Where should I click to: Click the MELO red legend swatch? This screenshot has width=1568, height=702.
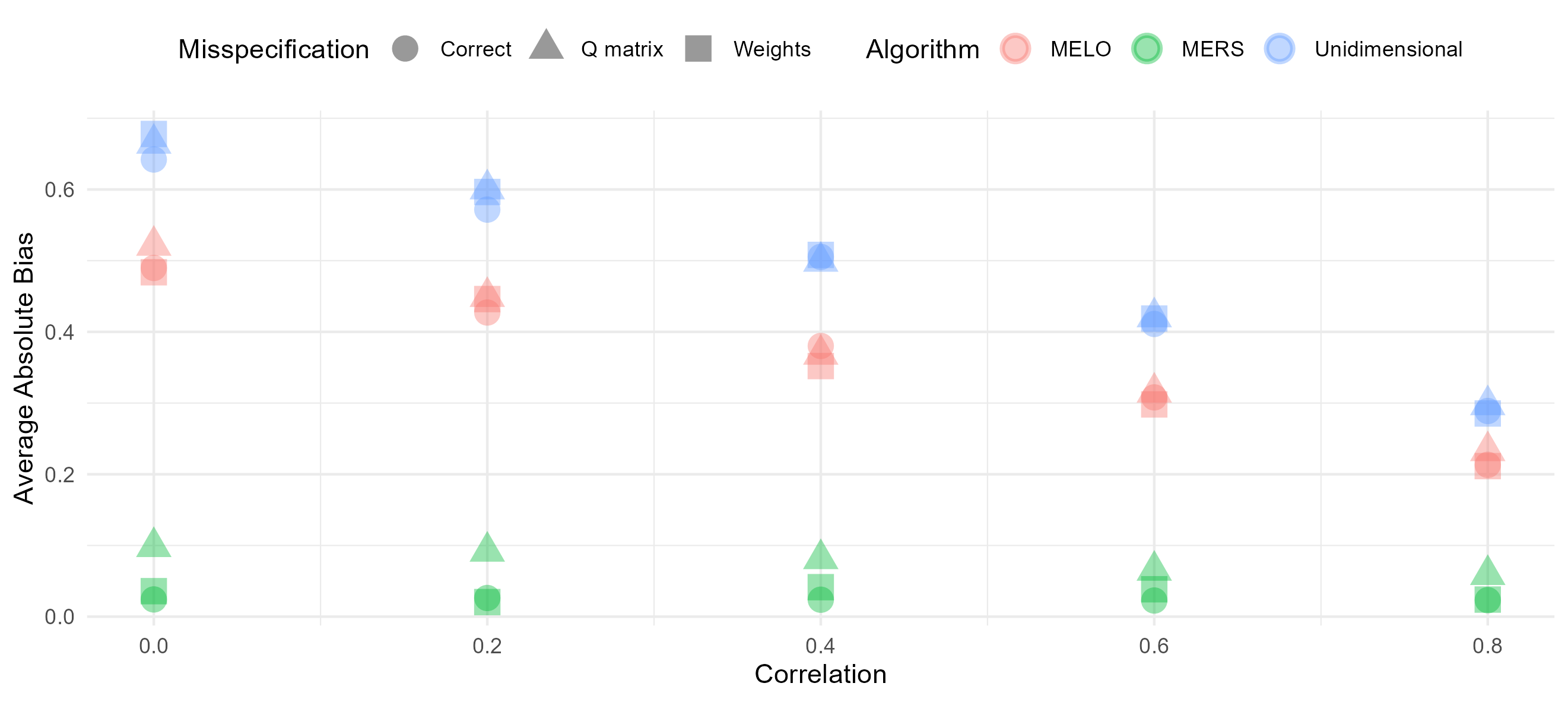(x=1015, y=49)
